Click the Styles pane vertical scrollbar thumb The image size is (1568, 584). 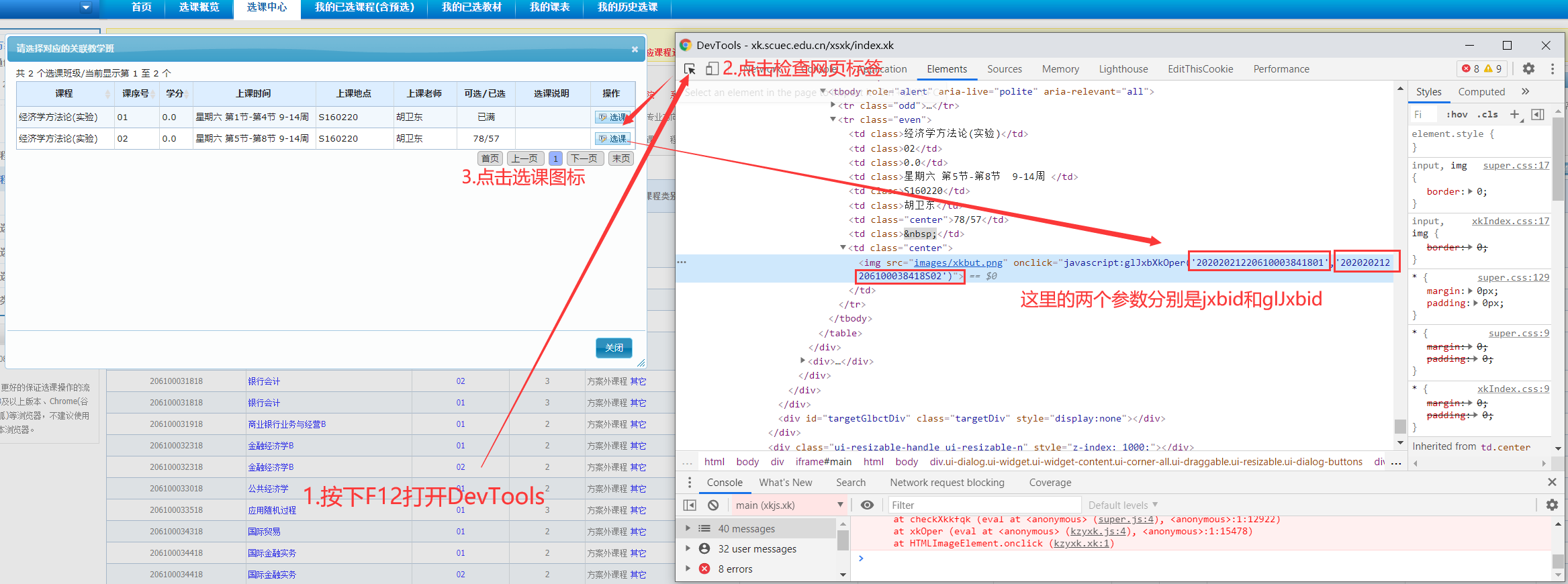click(1558, 160)
